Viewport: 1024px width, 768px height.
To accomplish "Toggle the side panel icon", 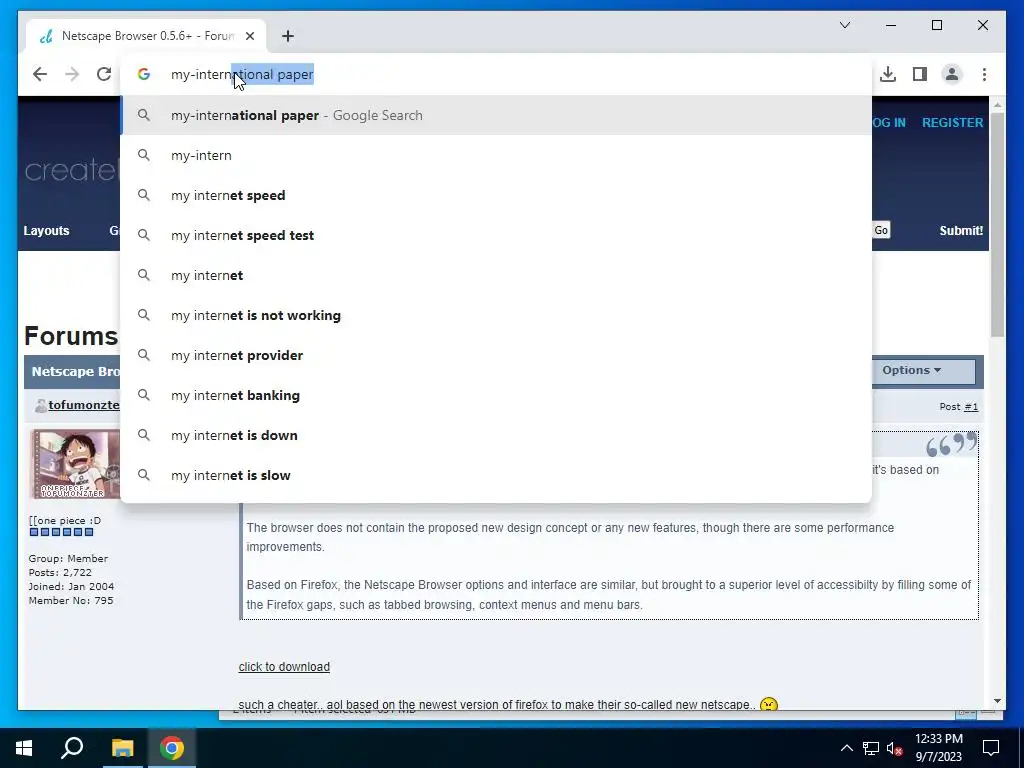I will (x=920, y=74).
